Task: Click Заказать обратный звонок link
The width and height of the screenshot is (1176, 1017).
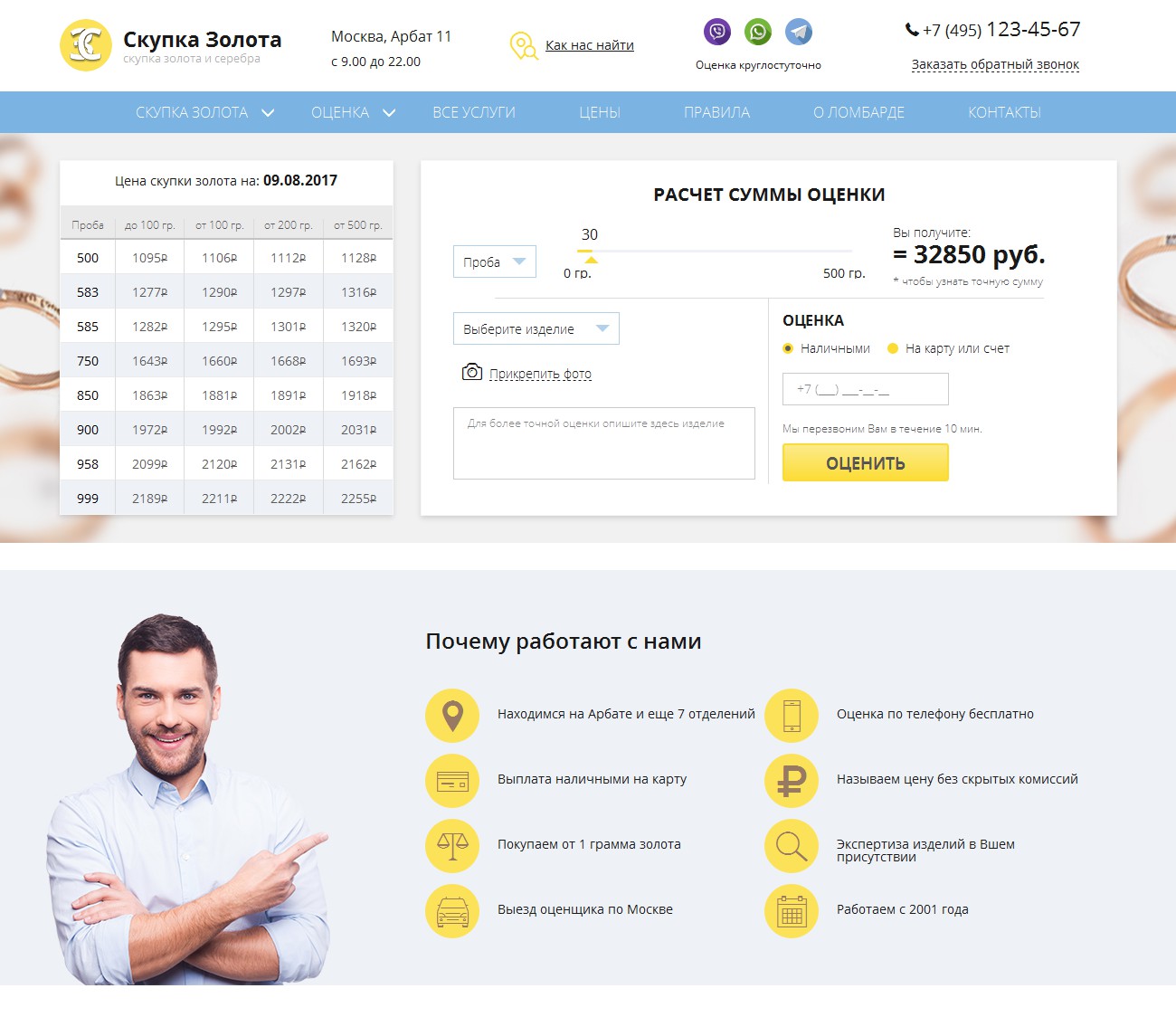Action: pos(995,64)
